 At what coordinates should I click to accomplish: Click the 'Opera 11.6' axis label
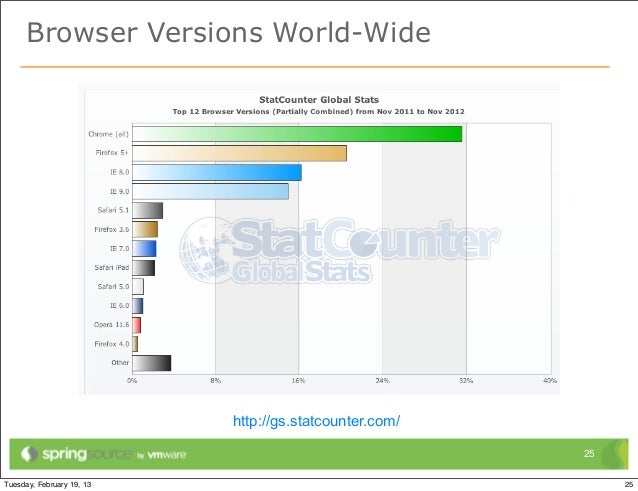(111, 325)
